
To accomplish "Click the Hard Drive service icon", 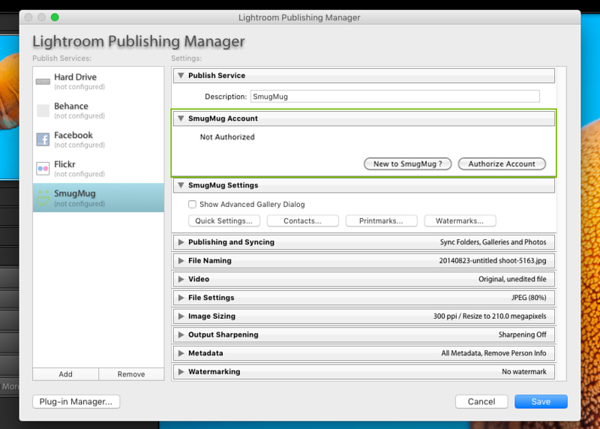I will 43,82.
